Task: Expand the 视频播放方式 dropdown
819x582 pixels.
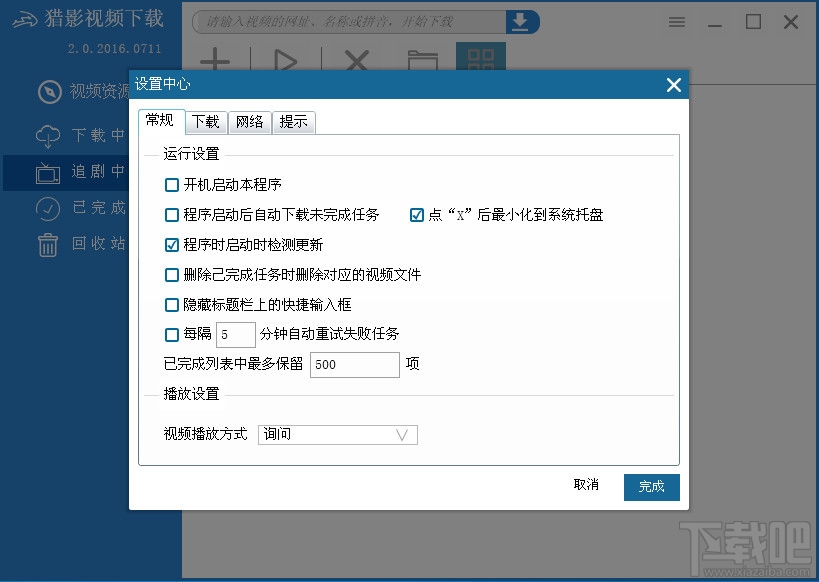Action: tap(338, 435)
